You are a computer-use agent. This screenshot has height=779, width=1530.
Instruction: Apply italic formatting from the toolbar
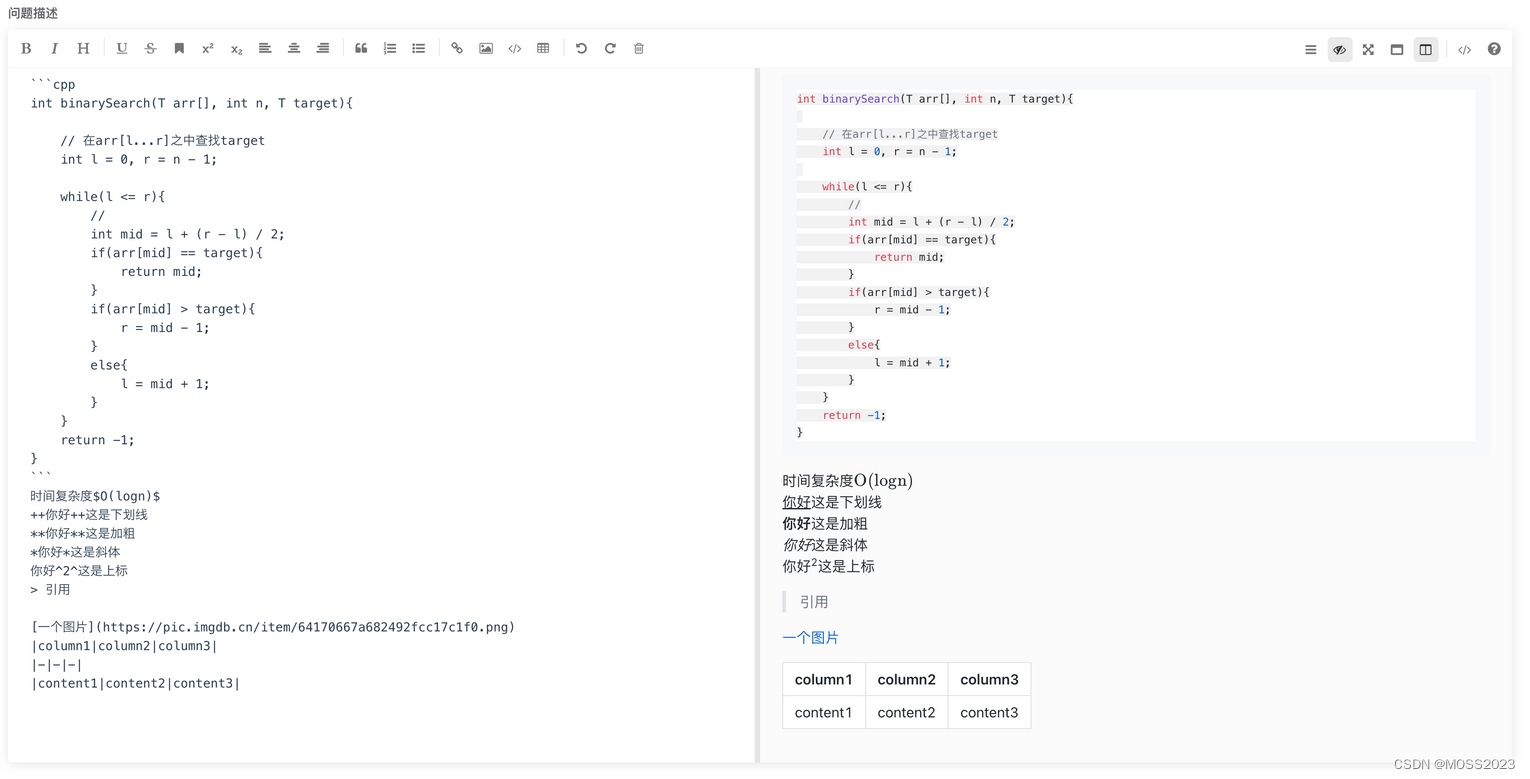54,48
